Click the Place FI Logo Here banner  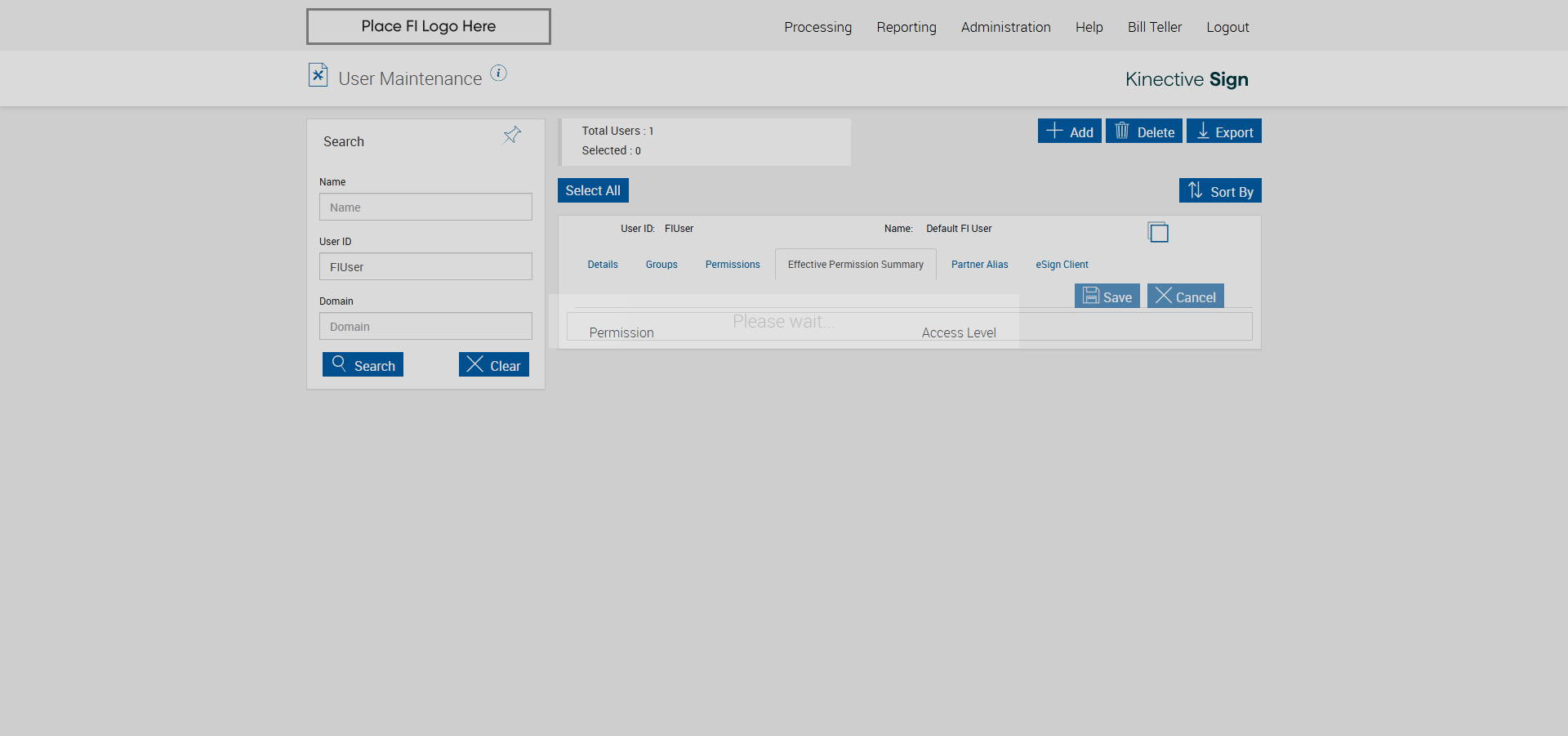429,26
